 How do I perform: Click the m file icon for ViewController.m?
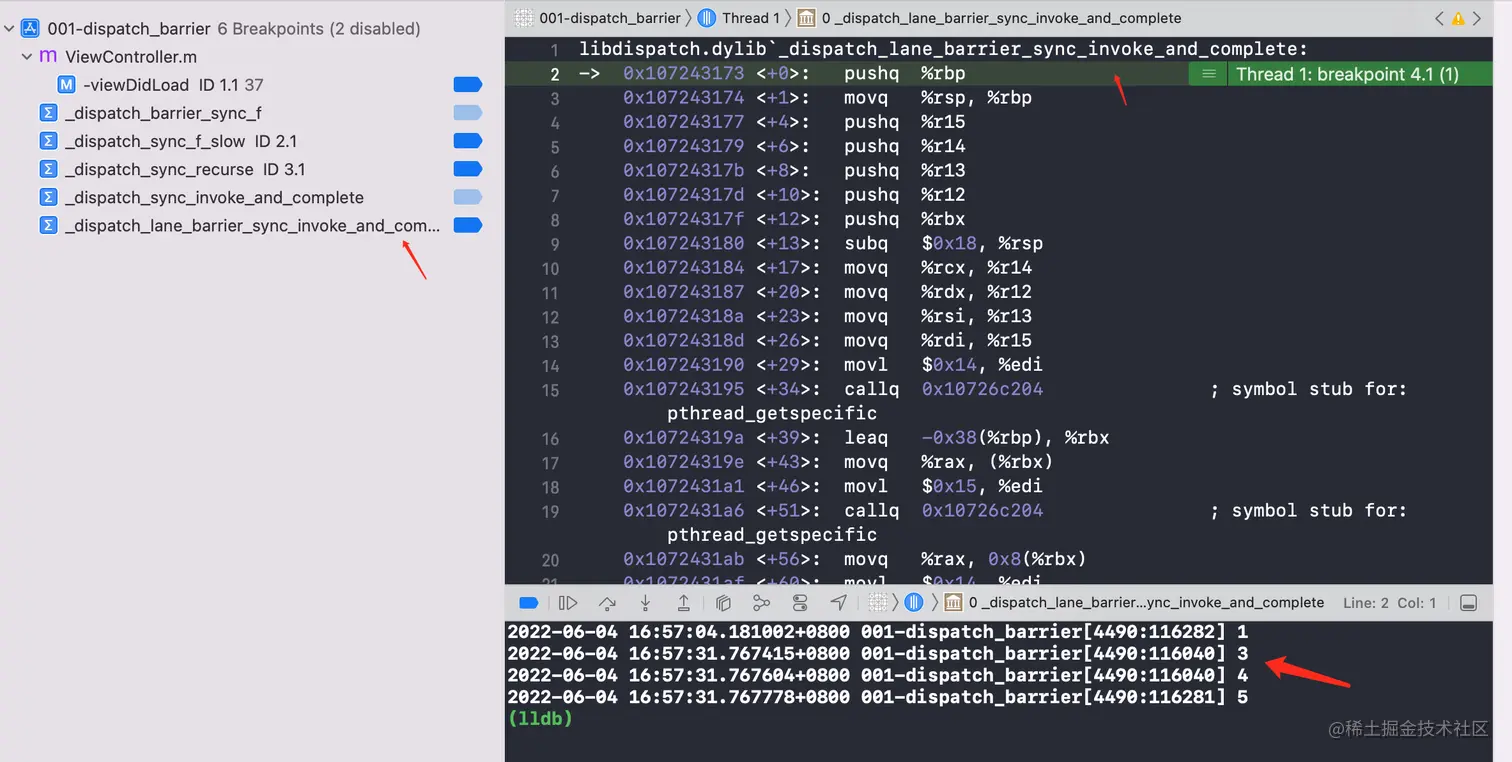pyautogui.click(x=47, y=57)
